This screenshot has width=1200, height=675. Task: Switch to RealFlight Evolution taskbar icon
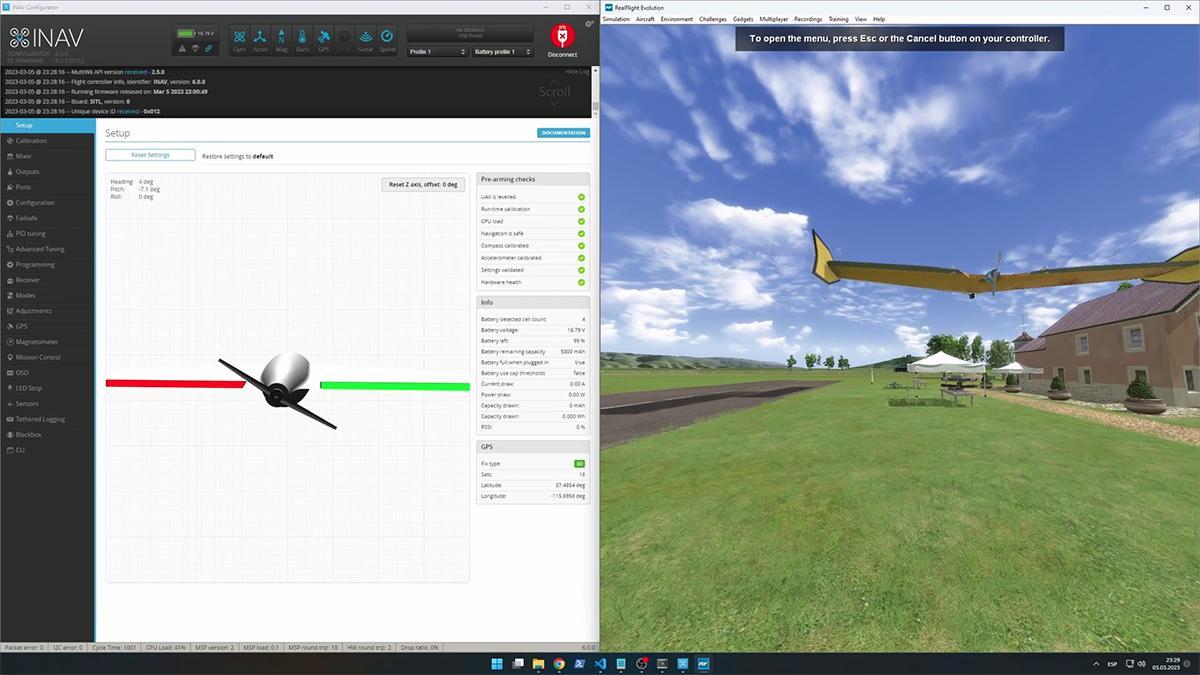(703, 663)
